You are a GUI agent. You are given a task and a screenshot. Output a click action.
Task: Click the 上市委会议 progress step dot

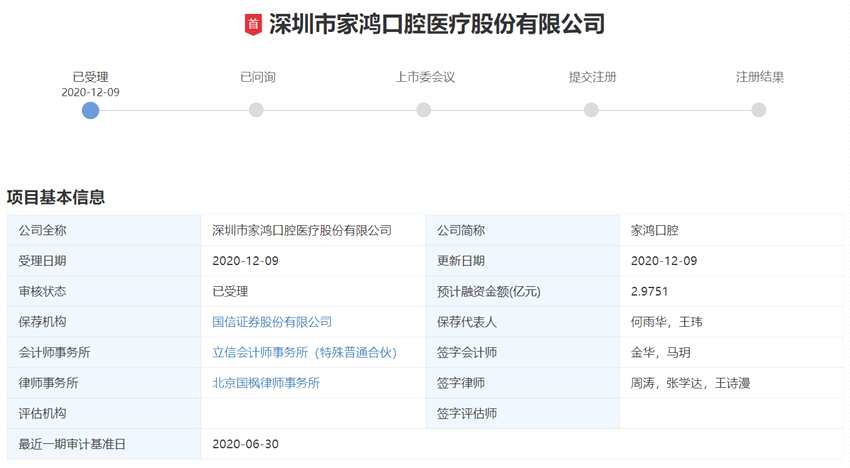[424, 110]
